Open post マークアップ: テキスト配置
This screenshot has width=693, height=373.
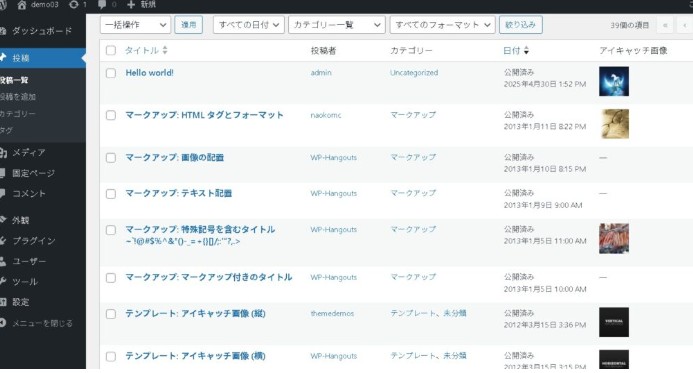click(179, 193)
